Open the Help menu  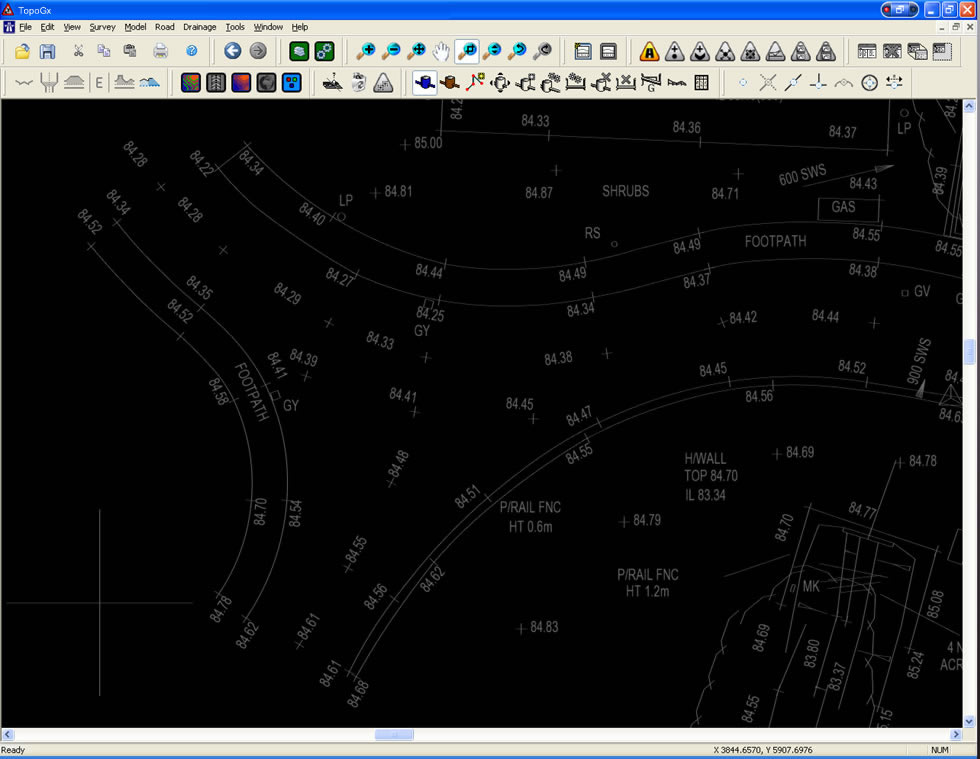(300, 27)
